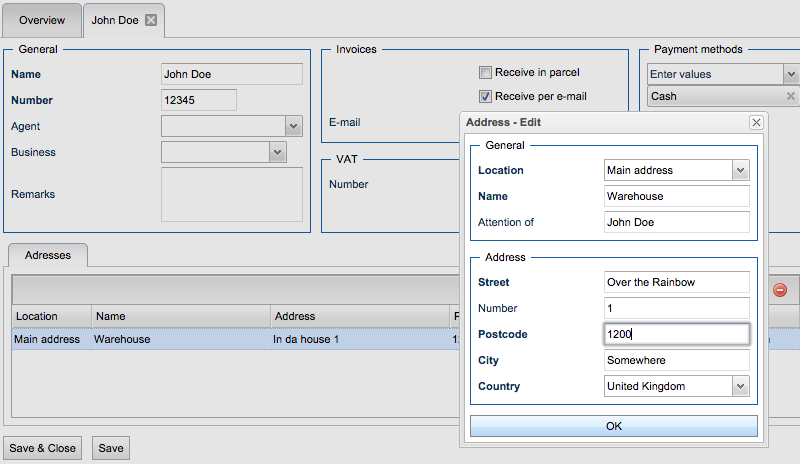Select the Adresses tab
The image size is (800, 464).
48,256
